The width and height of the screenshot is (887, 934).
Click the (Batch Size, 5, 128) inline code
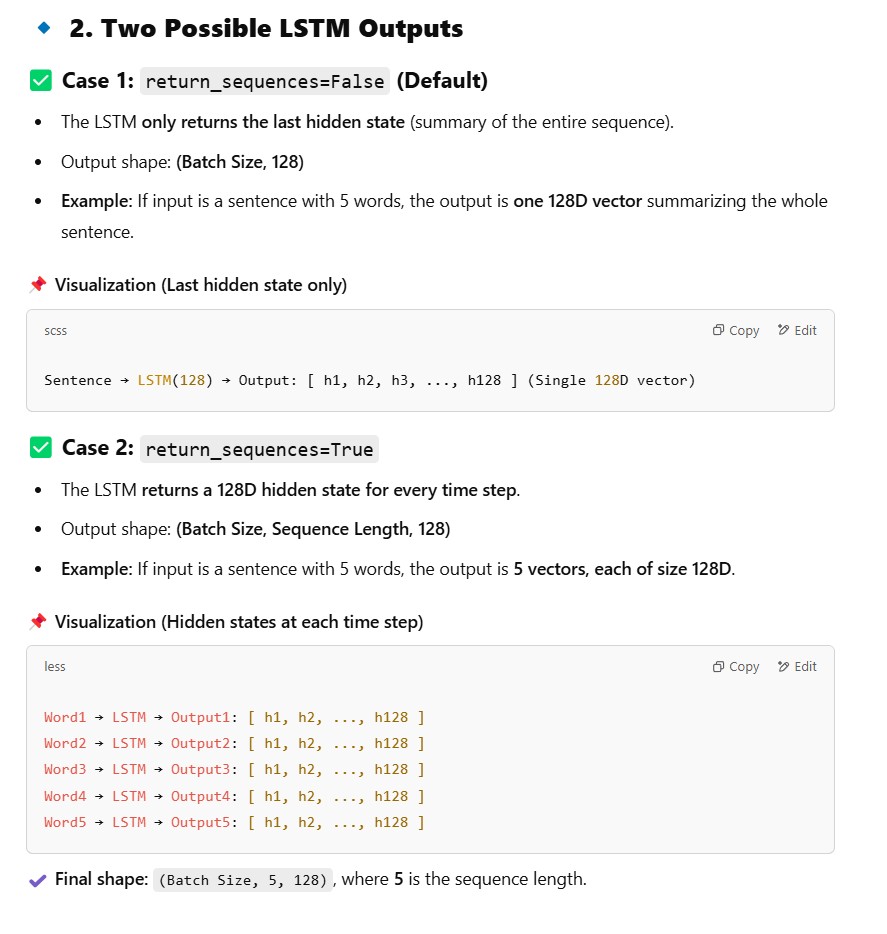pyautogui.click(x=243, y=880)
